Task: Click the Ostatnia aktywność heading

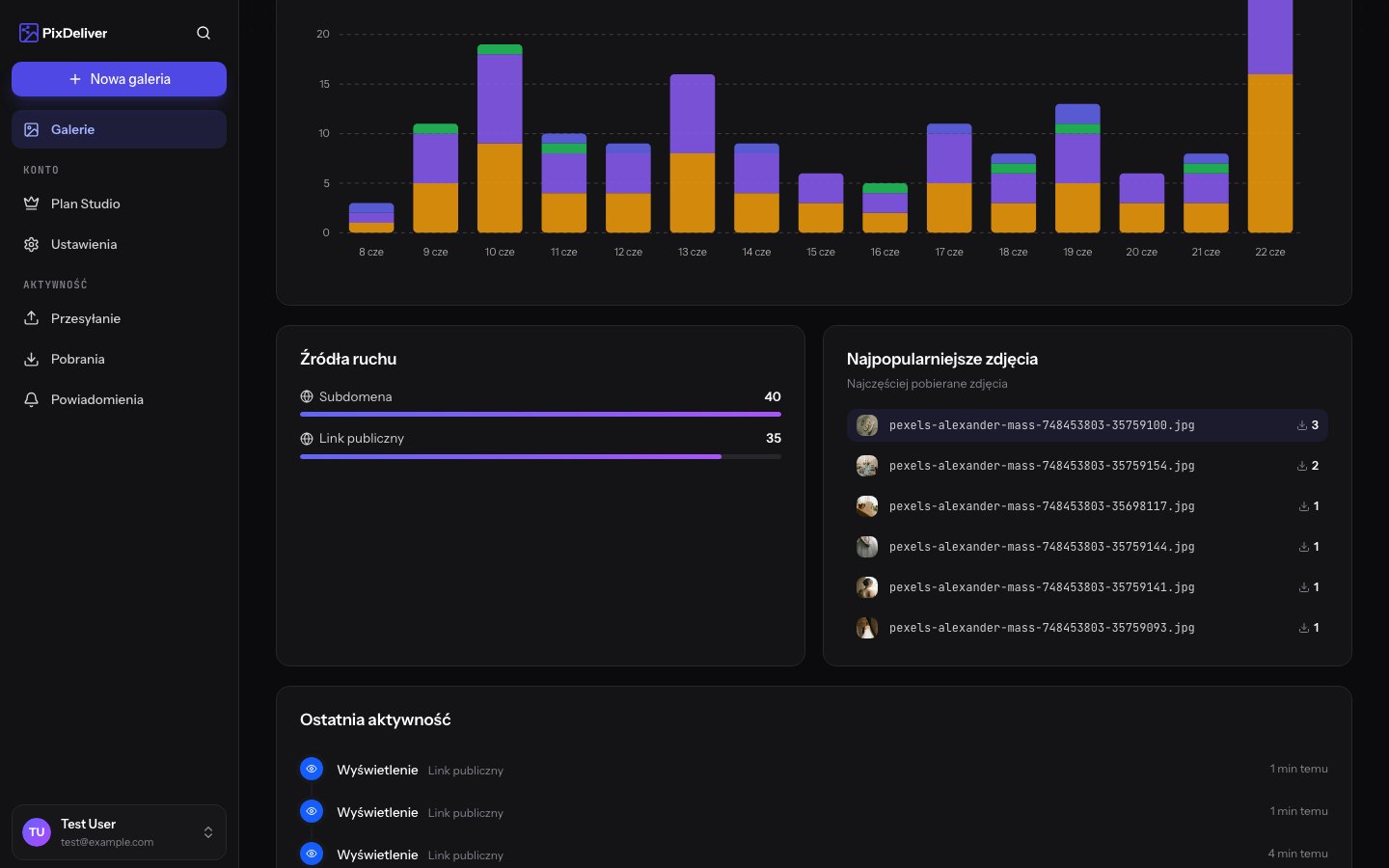Action: (375, 719)
